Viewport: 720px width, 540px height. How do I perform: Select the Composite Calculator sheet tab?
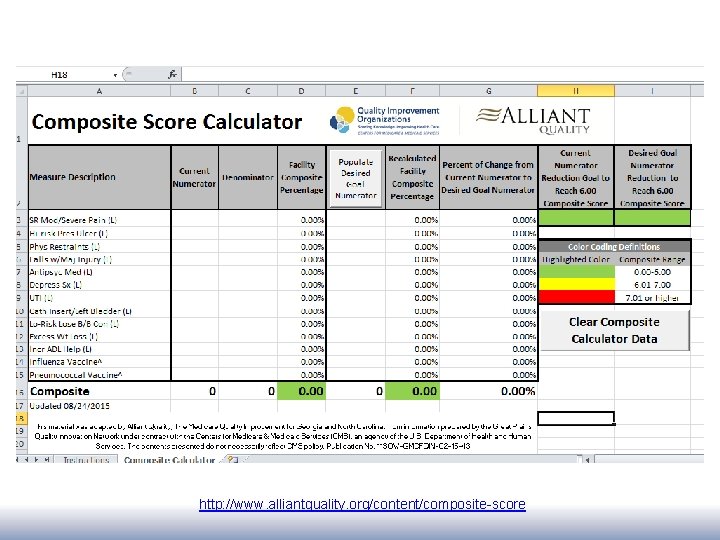tap(169, 460)
